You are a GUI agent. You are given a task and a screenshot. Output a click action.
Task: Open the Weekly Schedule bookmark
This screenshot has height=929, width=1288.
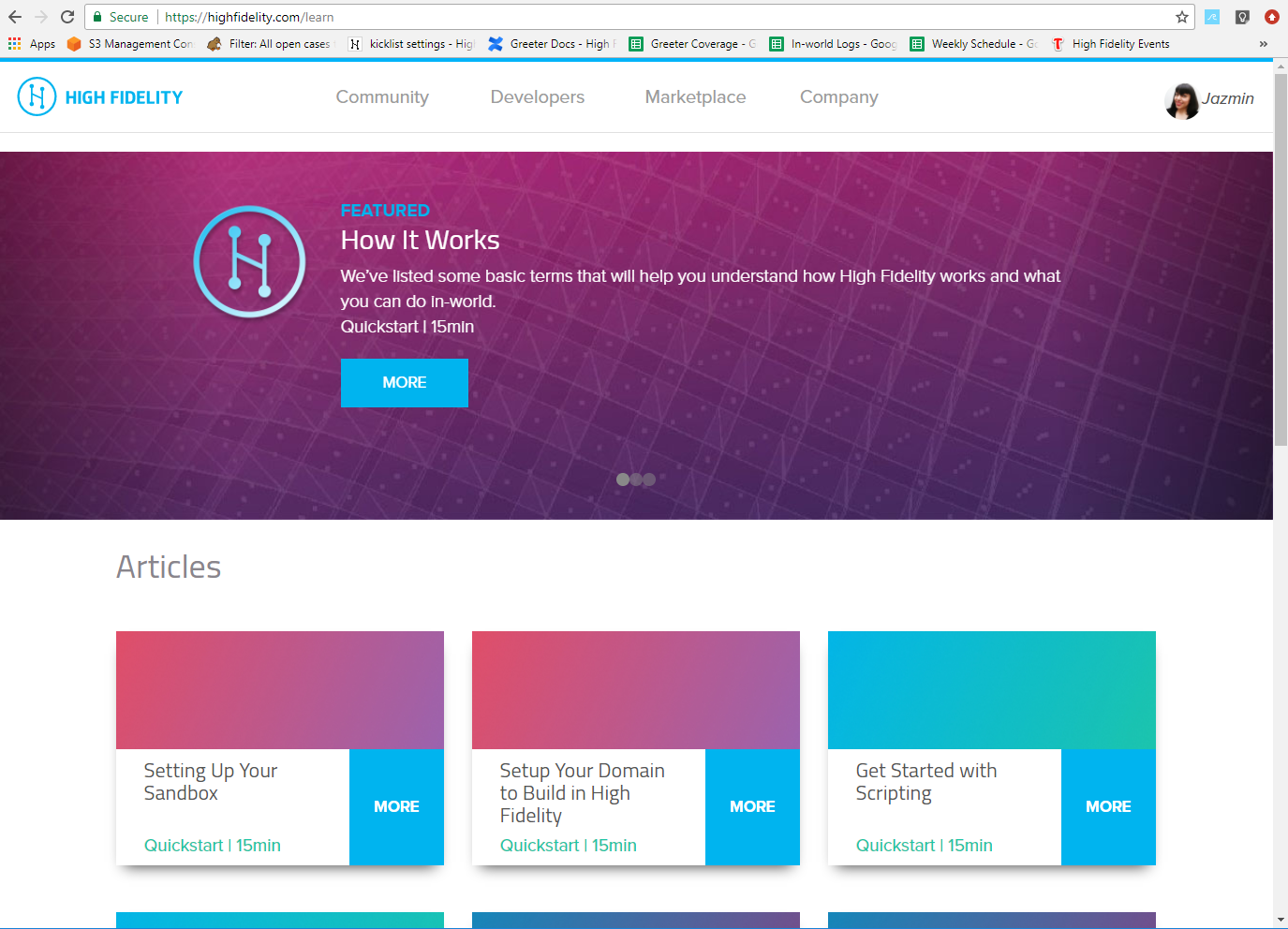click(x=973, y=43)
